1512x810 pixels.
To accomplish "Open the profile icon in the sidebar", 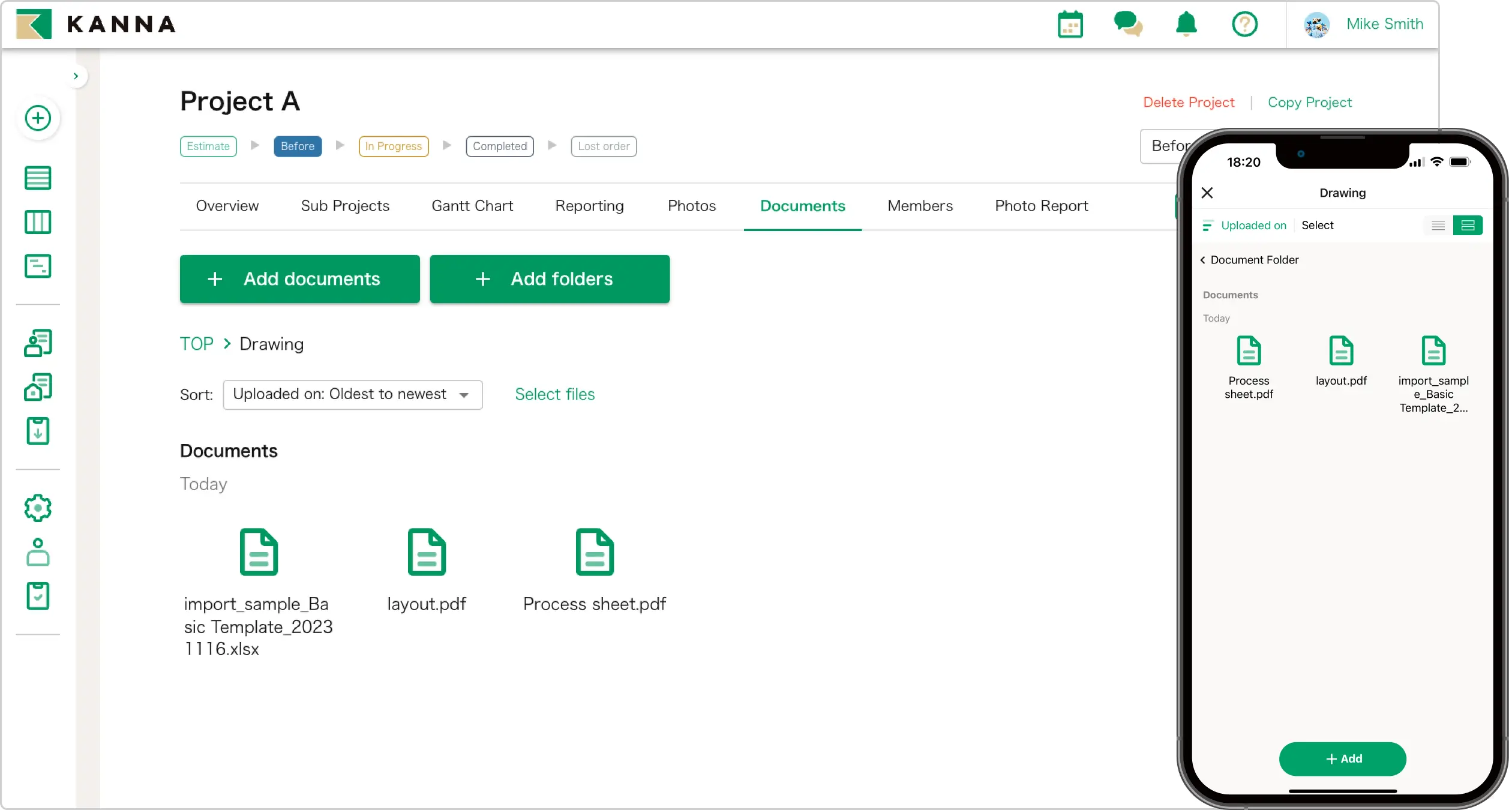I will pyautogui.click(x=38, y=552).
